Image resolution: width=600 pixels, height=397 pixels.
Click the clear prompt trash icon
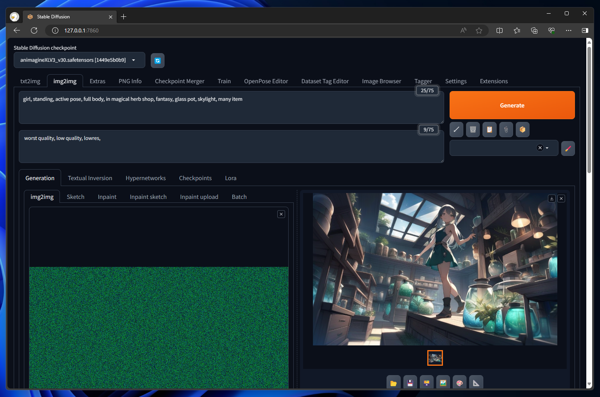click(x=473, y=130)
